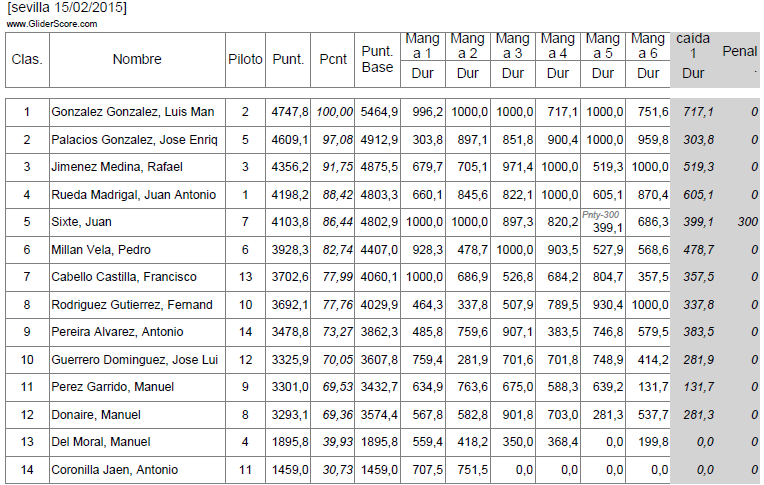Screen dimensions: 764x485
Task: Click the Clas. column header
Action: [x=27, y=60]
